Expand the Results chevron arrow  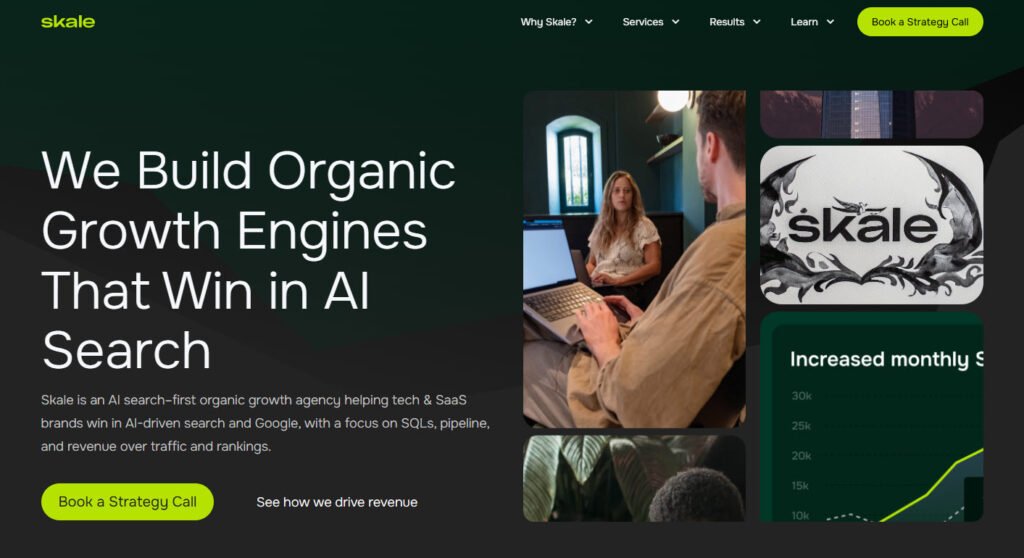[x=756, y=22]
